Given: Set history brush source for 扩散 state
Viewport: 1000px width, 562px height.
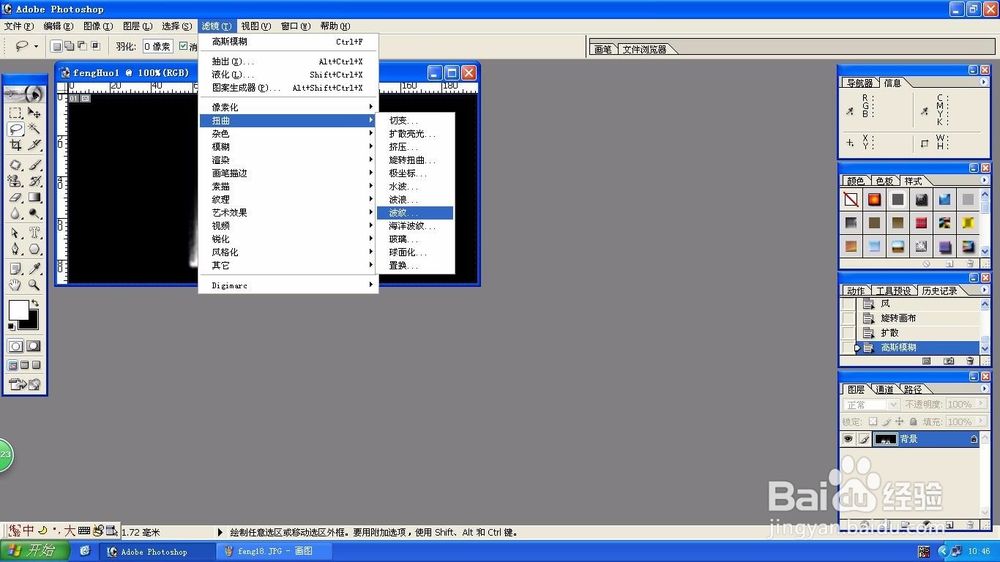Looking at the screenshot, I should (x=848, y=332).
